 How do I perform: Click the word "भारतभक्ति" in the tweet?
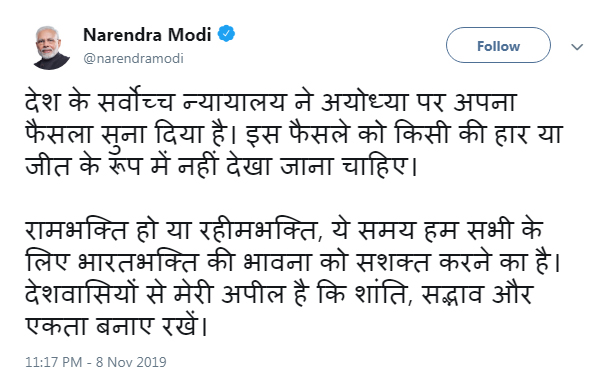coord(138,262)
